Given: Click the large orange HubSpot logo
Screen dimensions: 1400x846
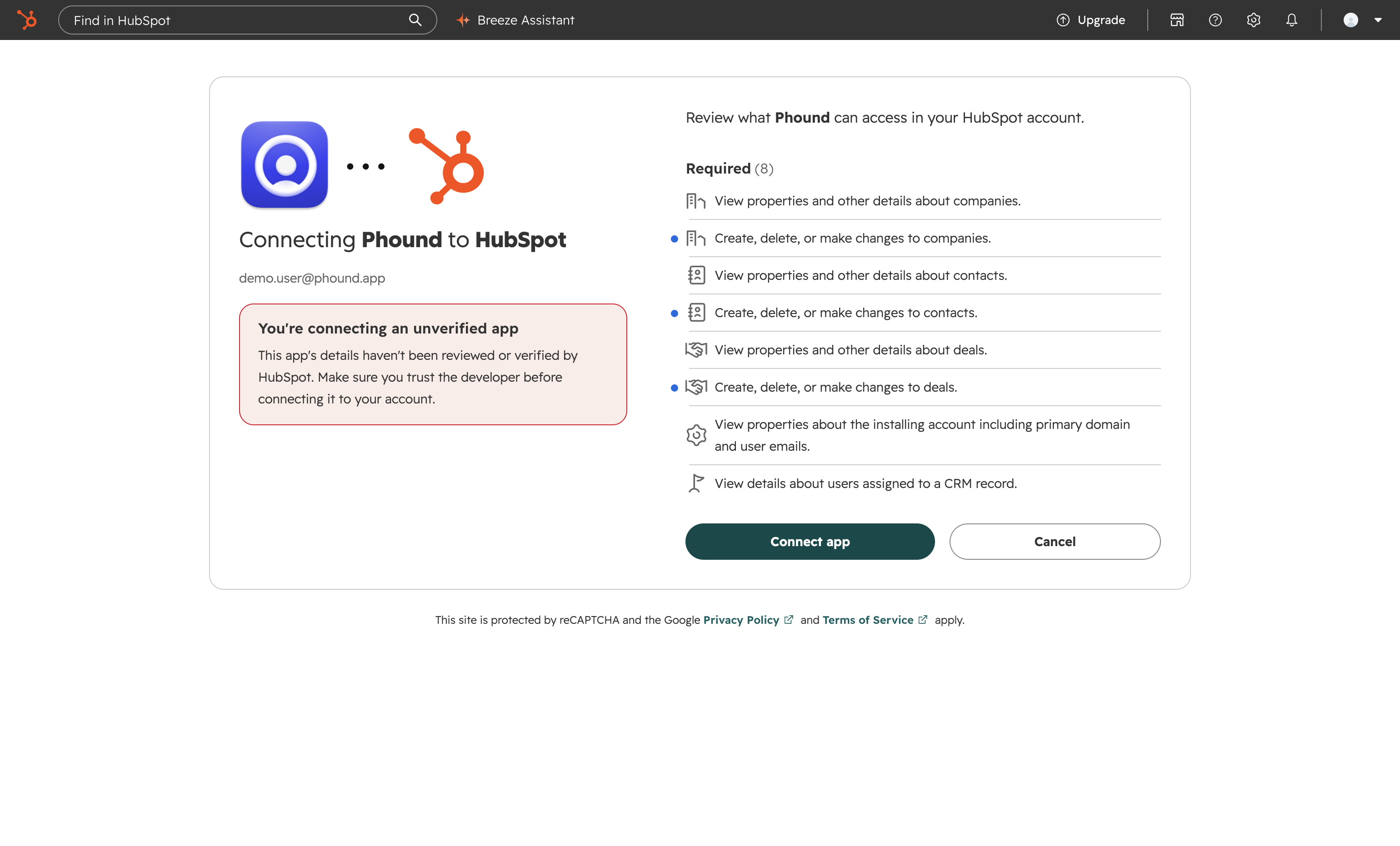Looking at the screenshot, I should click(x=446, y=166).
